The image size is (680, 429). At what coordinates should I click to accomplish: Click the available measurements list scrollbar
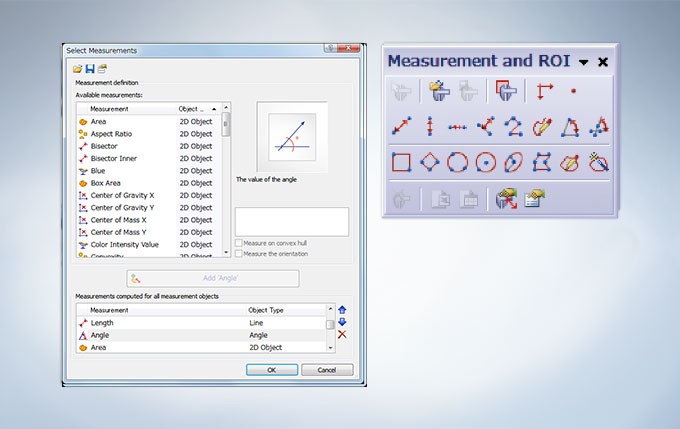coord(227,180)
